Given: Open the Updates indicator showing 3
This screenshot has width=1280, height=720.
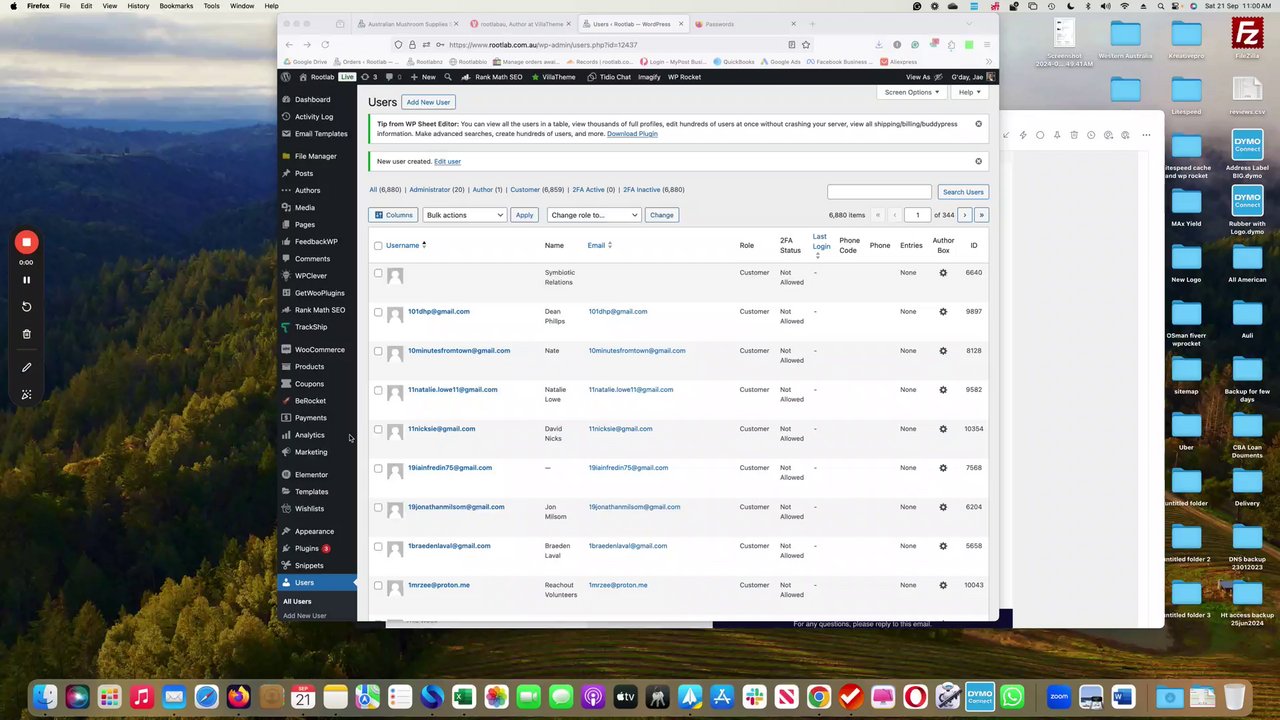Looking at the screenshot, I should tap(370, 77).
